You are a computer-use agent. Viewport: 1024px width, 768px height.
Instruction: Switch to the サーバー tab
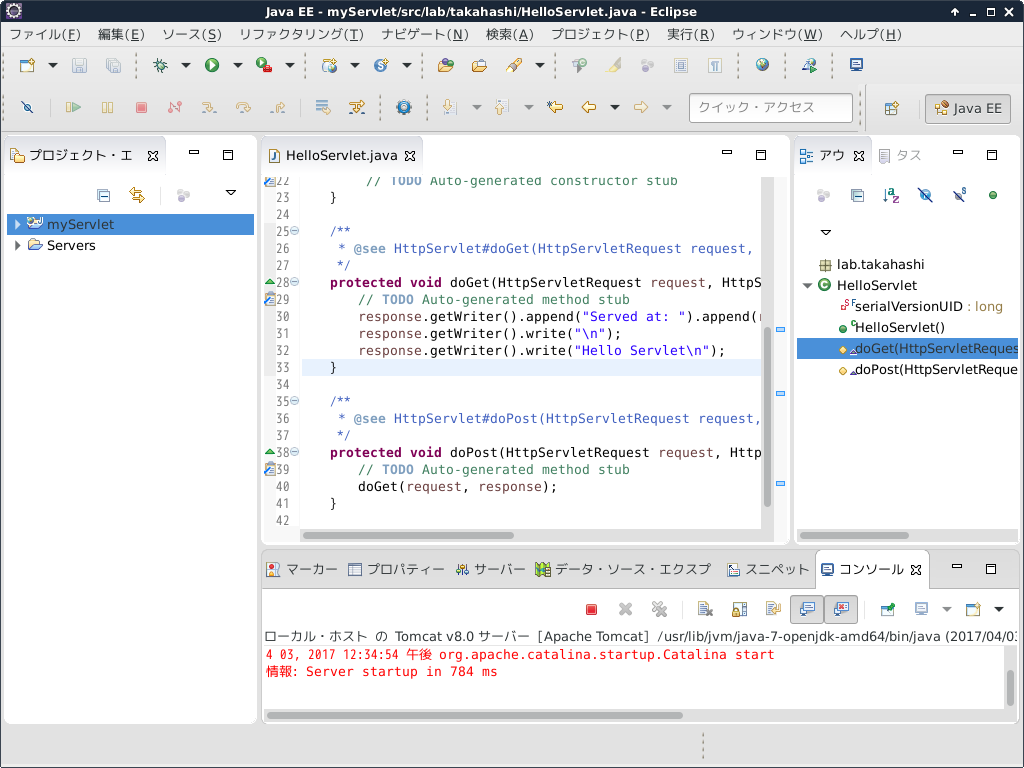[491, 569]
